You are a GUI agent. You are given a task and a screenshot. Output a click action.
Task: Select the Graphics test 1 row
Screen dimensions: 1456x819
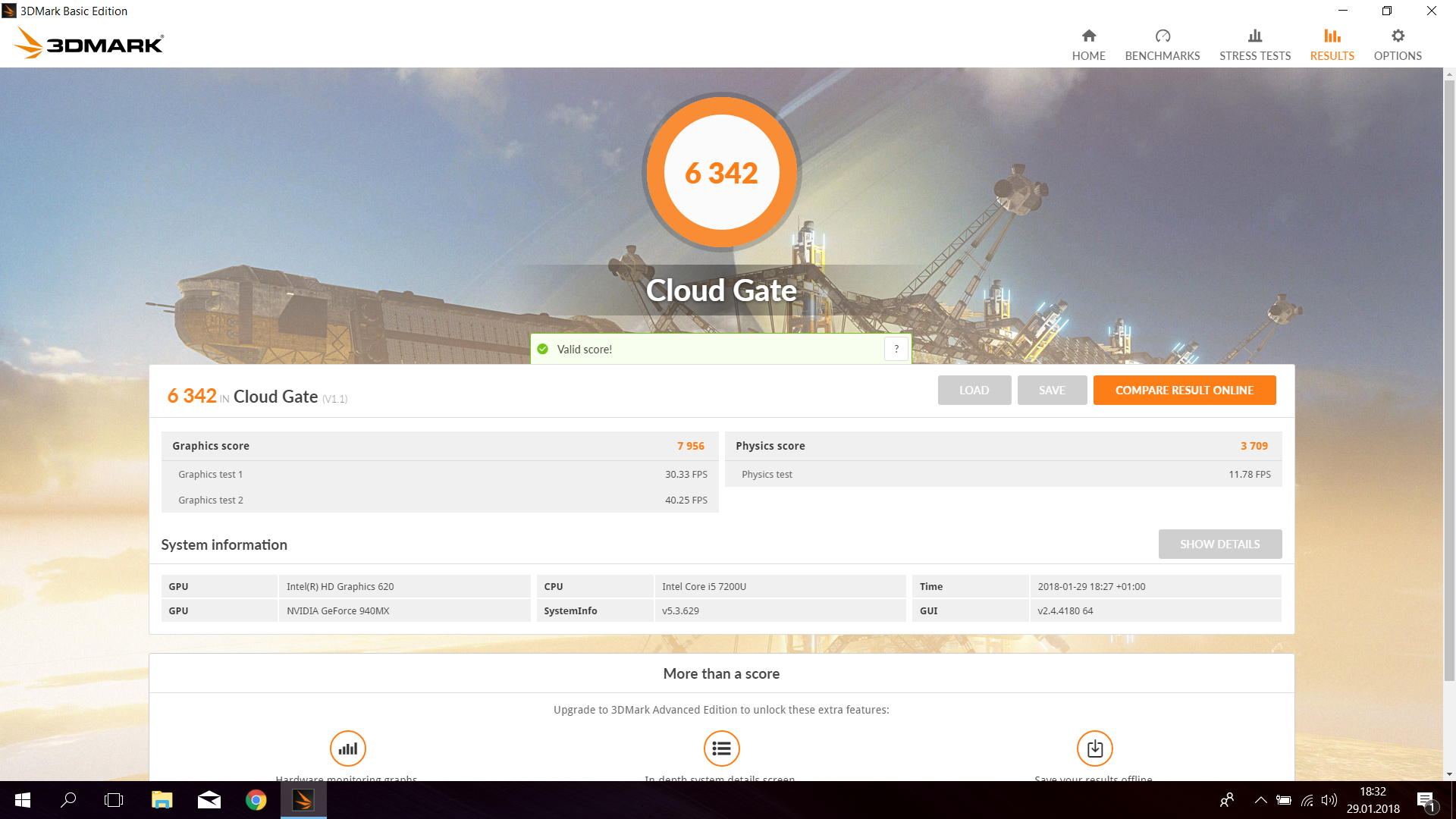click(440, 474)
